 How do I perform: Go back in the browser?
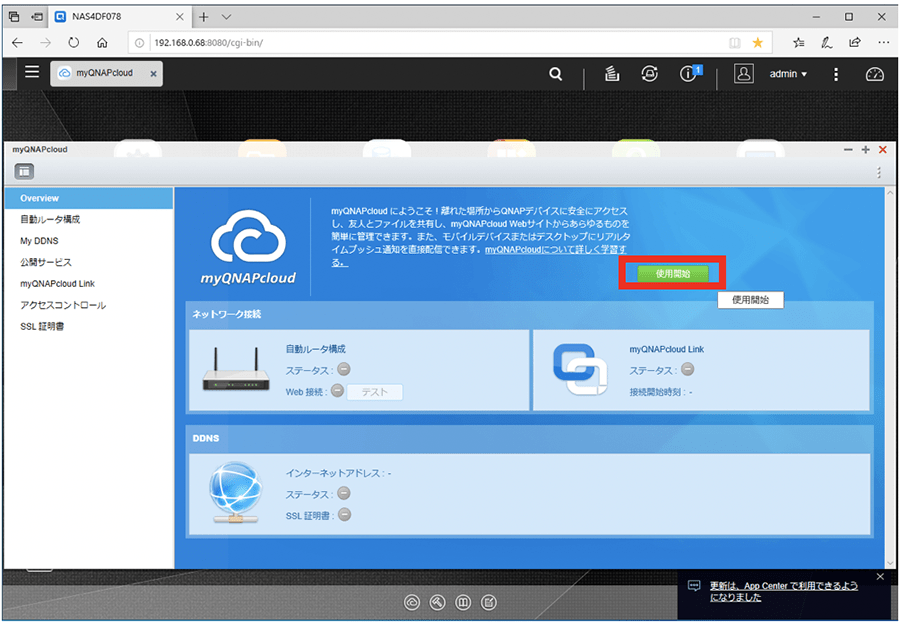(18, 43)
